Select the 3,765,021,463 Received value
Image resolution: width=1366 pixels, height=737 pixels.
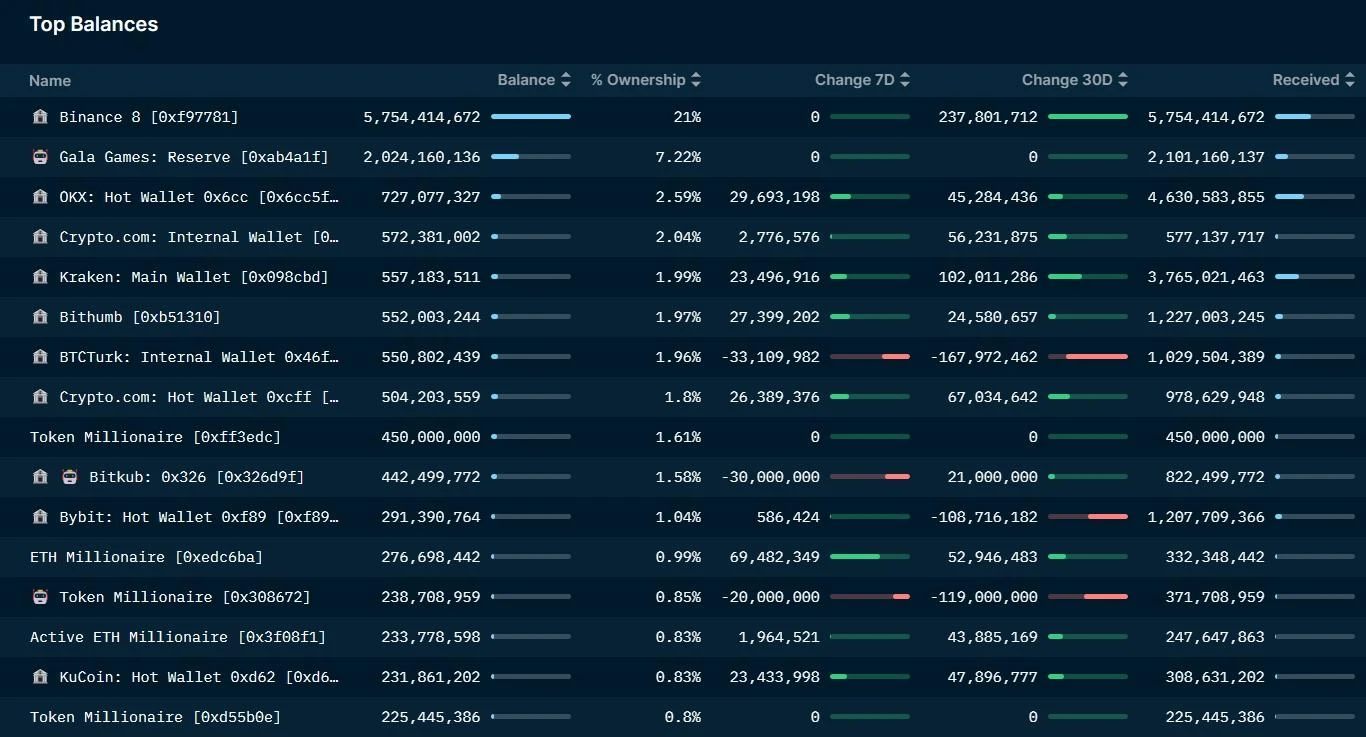1206,277
